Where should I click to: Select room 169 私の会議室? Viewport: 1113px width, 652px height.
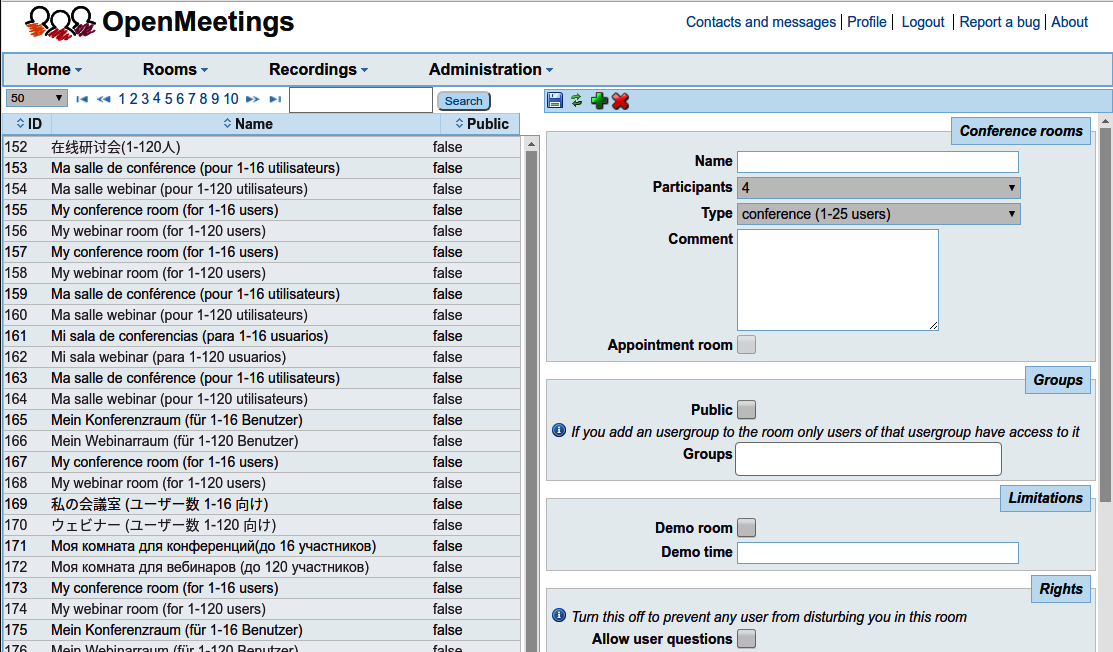261,504
